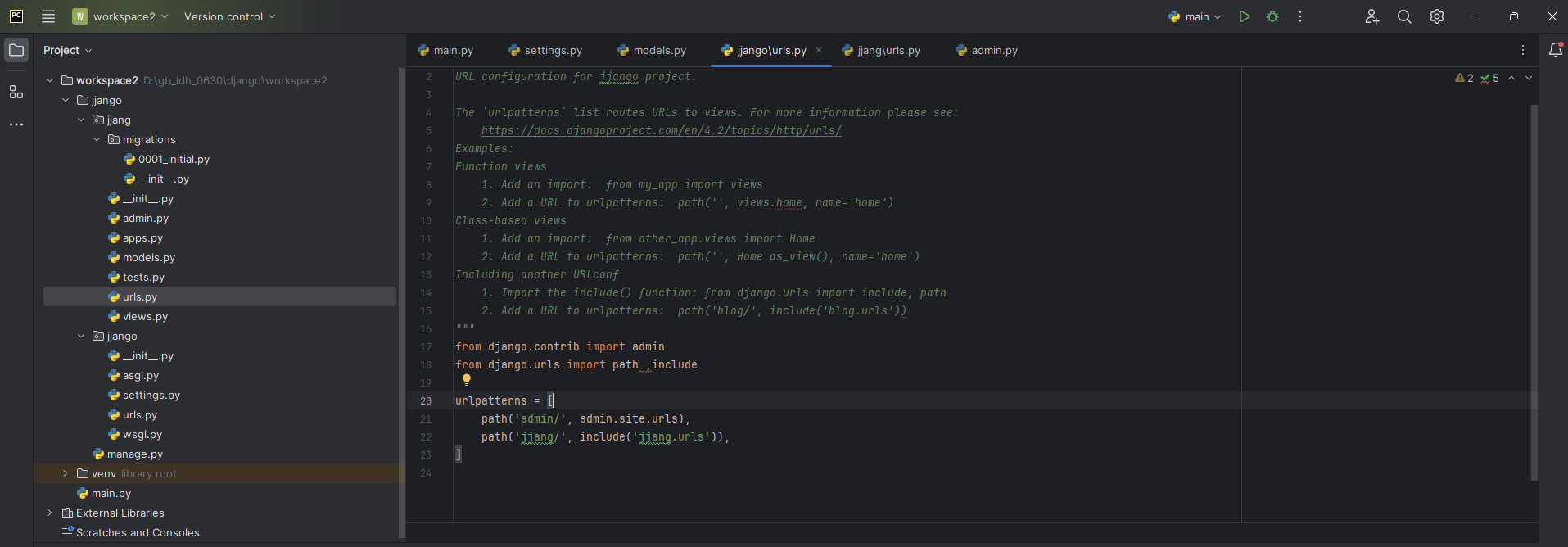Place cursor on 'admin.site.urls' in line 21
1568x547 pixels.
629,418
